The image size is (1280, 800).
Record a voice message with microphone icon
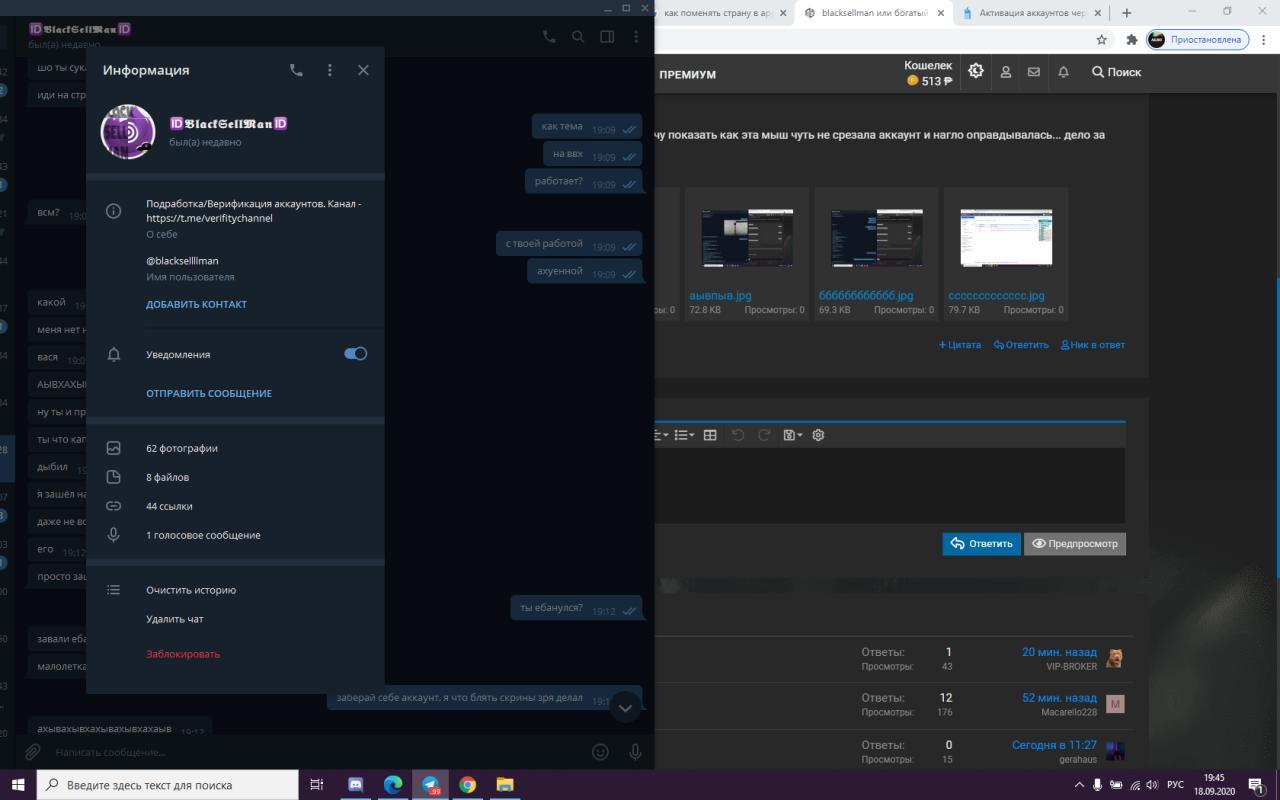(635, 752)
